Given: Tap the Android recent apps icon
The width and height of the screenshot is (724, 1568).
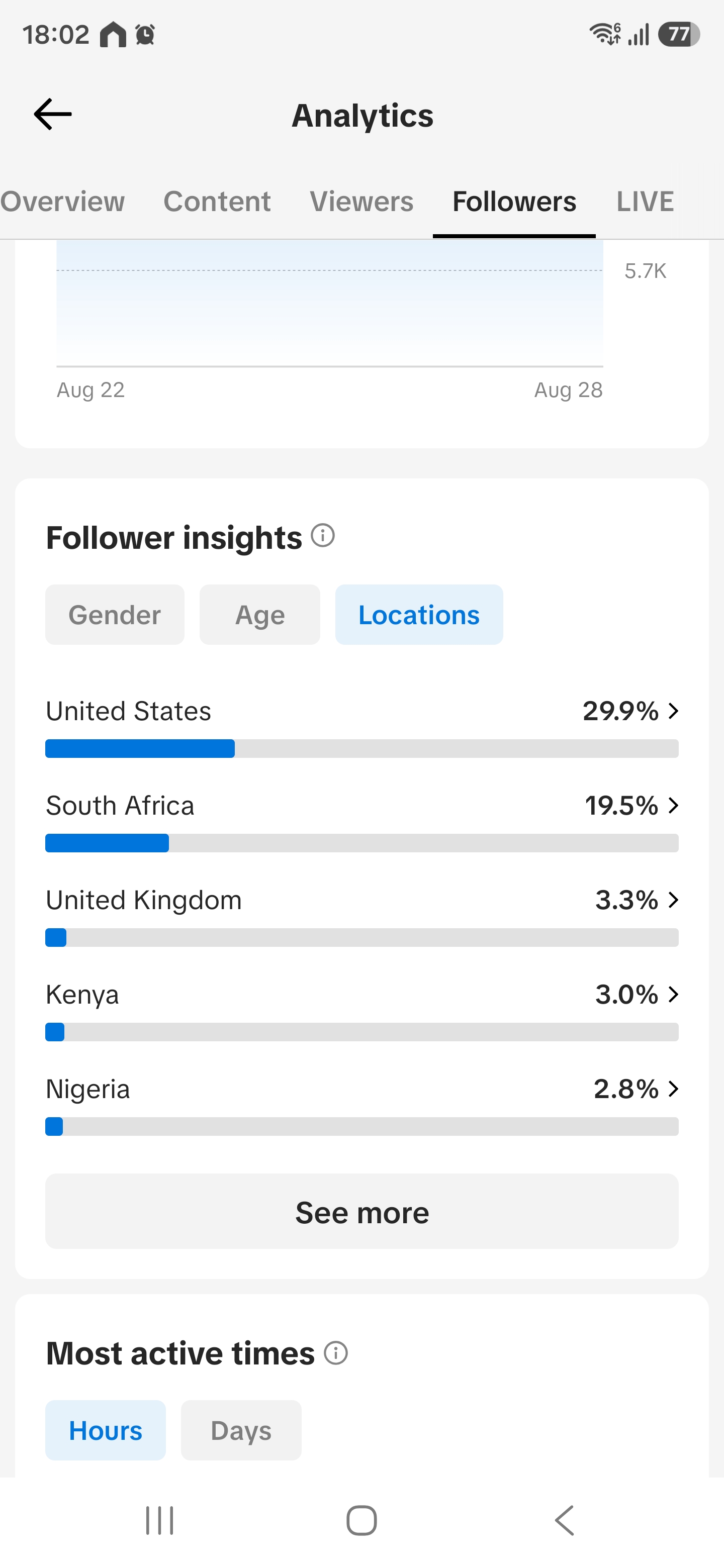Looking at the screenshot, I should pyautogui.click(x=159, y=1521).
